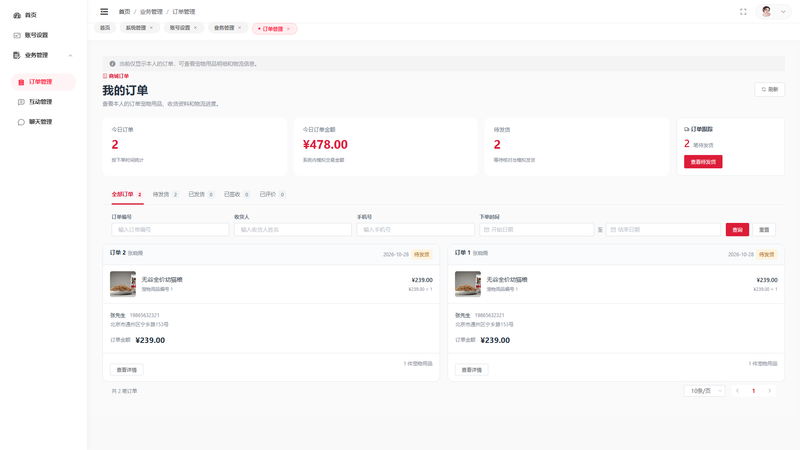Toggle the sidebar hamburger menu icon
Image resolution: width=800 pixels, height=450 pixels.
coord(104,11)
